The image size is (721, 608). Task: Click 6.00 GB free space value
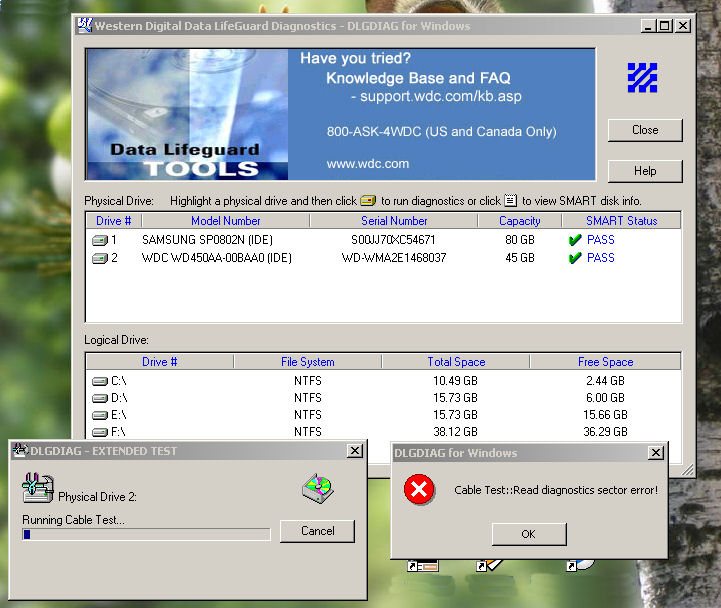click(605, 398)
